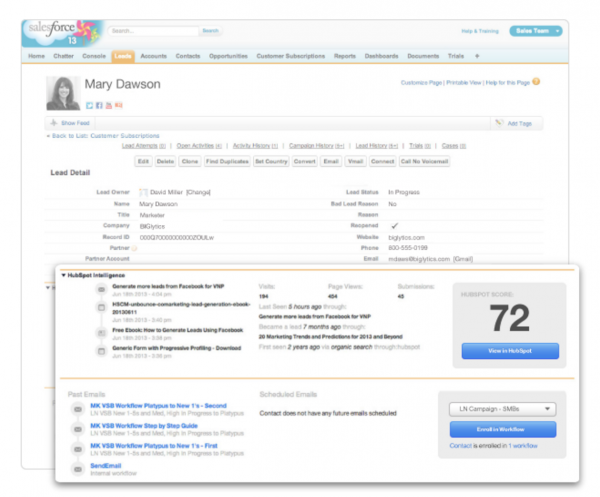600x497 pixels.
Task: Click the Email button
Action: (331, 161)
